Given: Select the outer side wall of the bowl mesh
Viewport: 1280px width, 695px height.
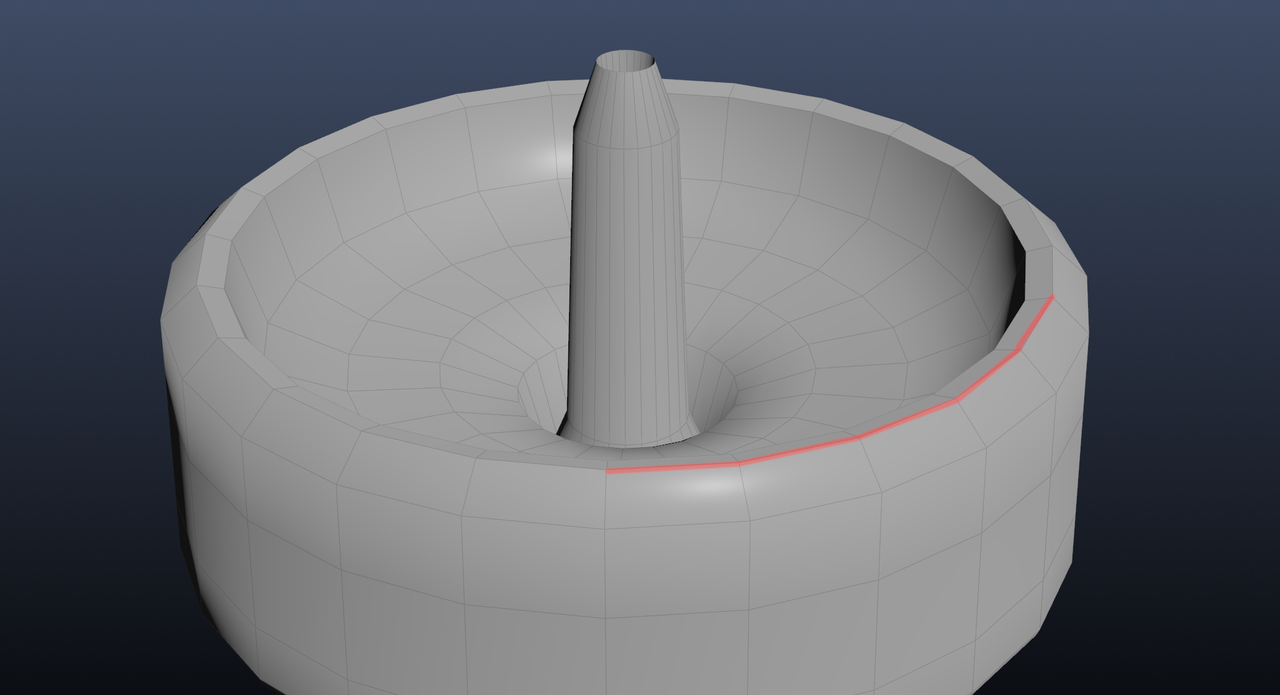Looking at the screenshot, I should (x=620, y=570).
